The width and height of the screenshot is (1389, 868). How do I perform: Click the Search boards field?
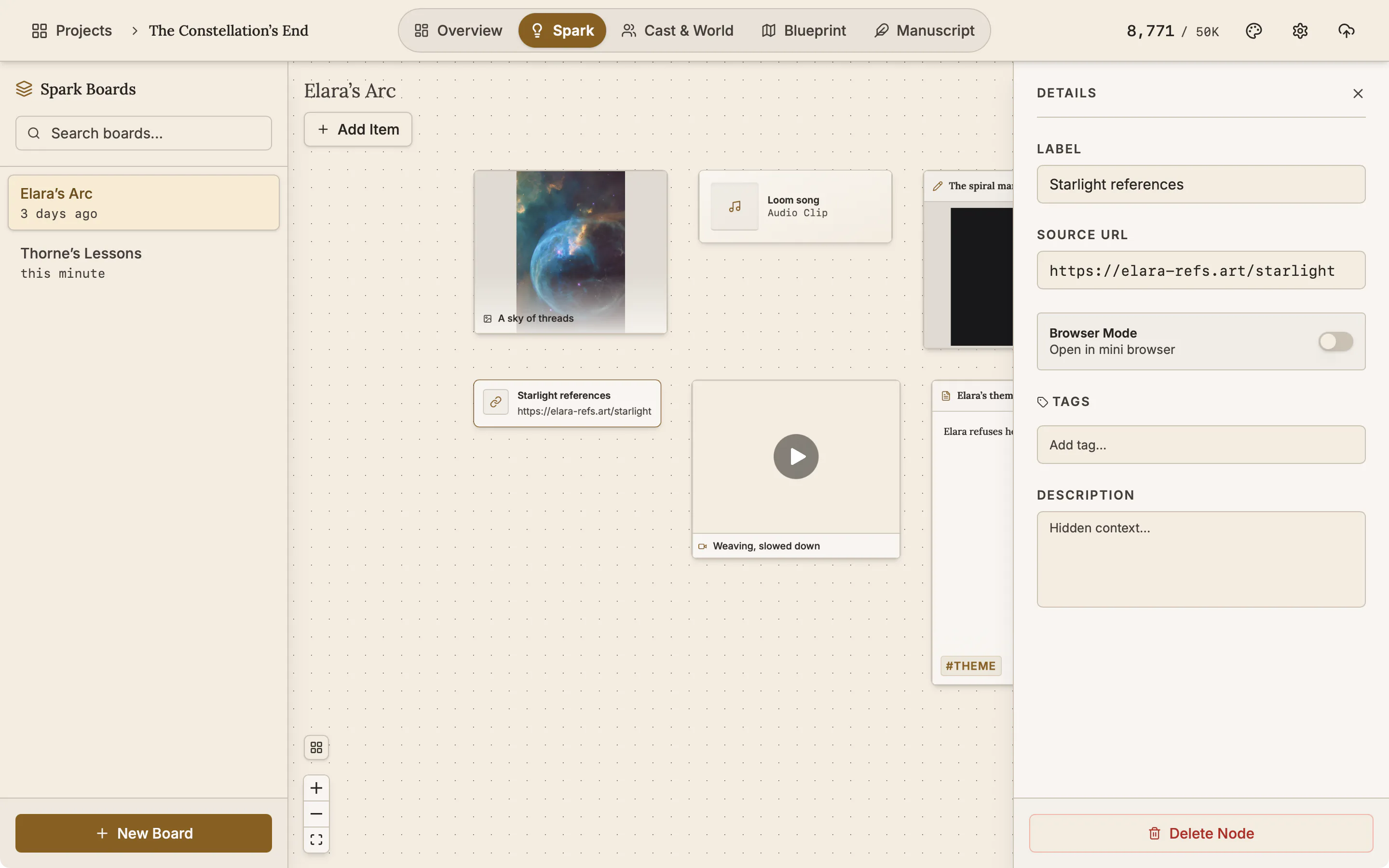144,133
